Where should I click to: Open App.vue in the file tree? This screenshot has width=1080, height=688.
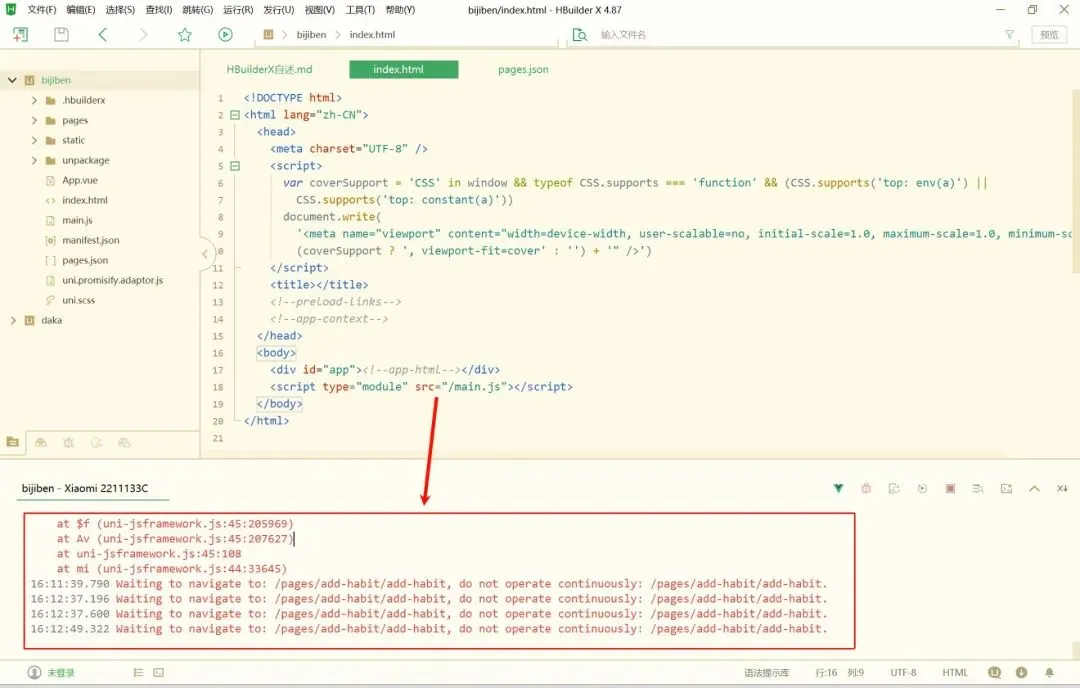point(80,180)
